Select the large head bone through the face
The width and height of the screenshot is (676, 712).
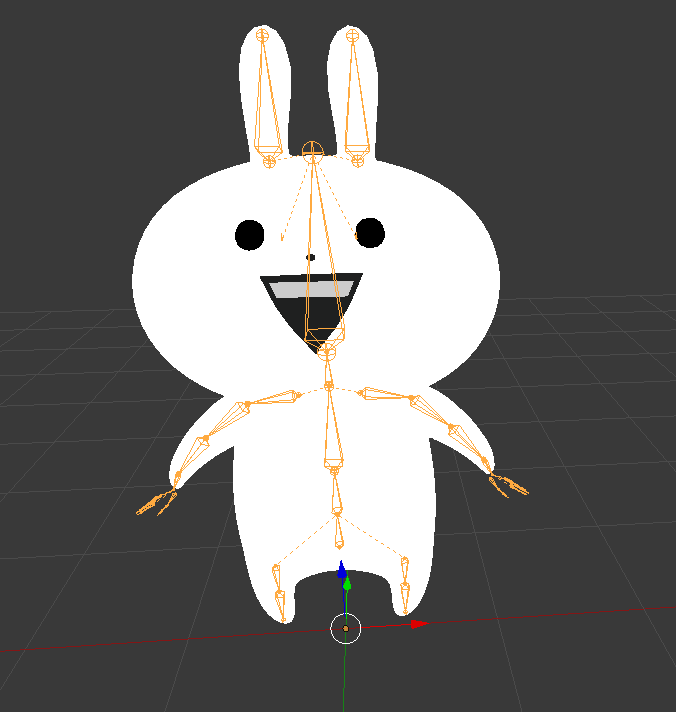click(322, 254)
